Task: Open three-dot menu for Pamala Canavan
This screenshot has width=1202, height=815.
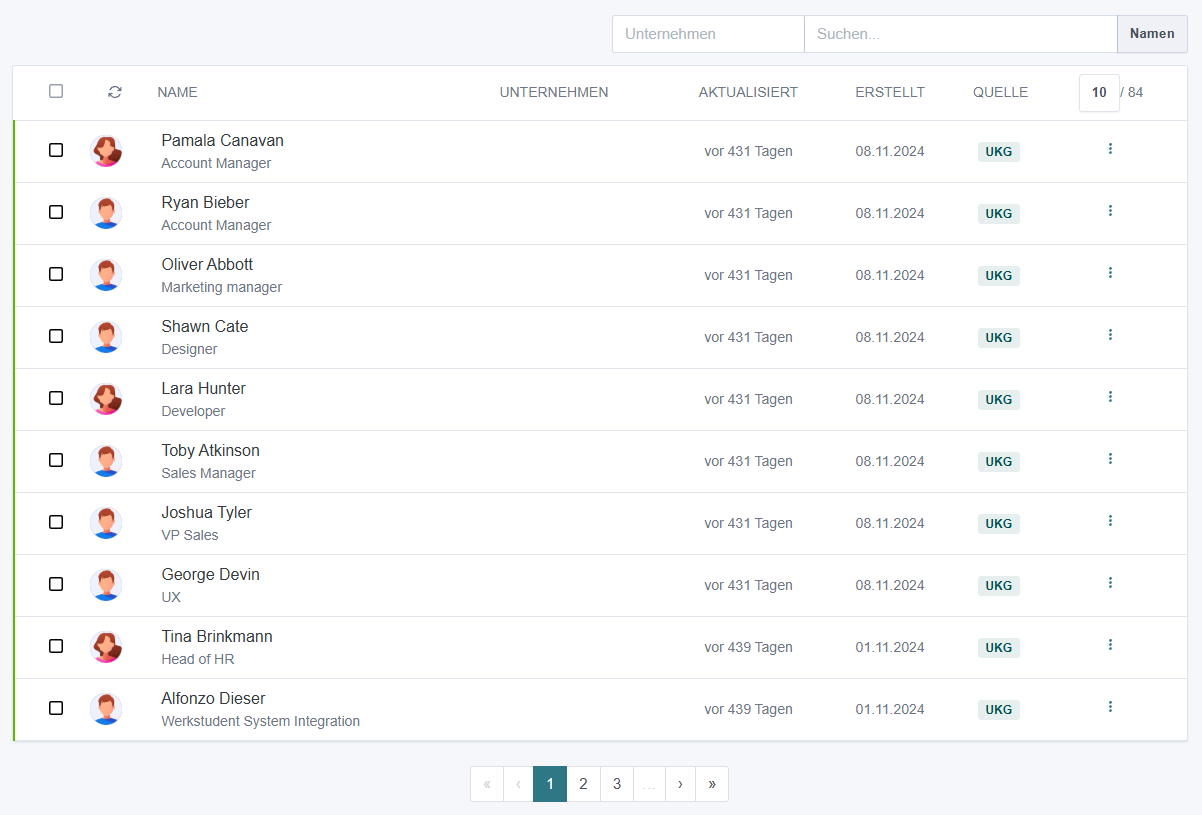Action: click(x=1110, y=149)
